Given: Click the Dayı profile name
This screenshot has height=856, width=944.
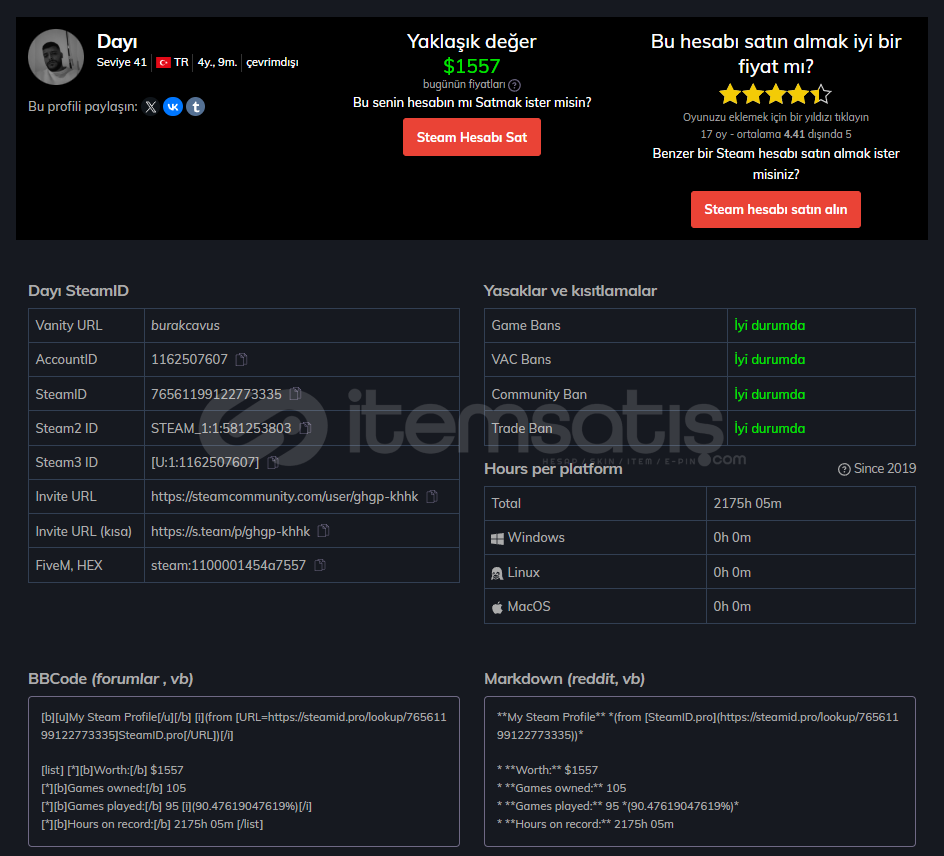Looking at the screenshot, I should [117, 41].
